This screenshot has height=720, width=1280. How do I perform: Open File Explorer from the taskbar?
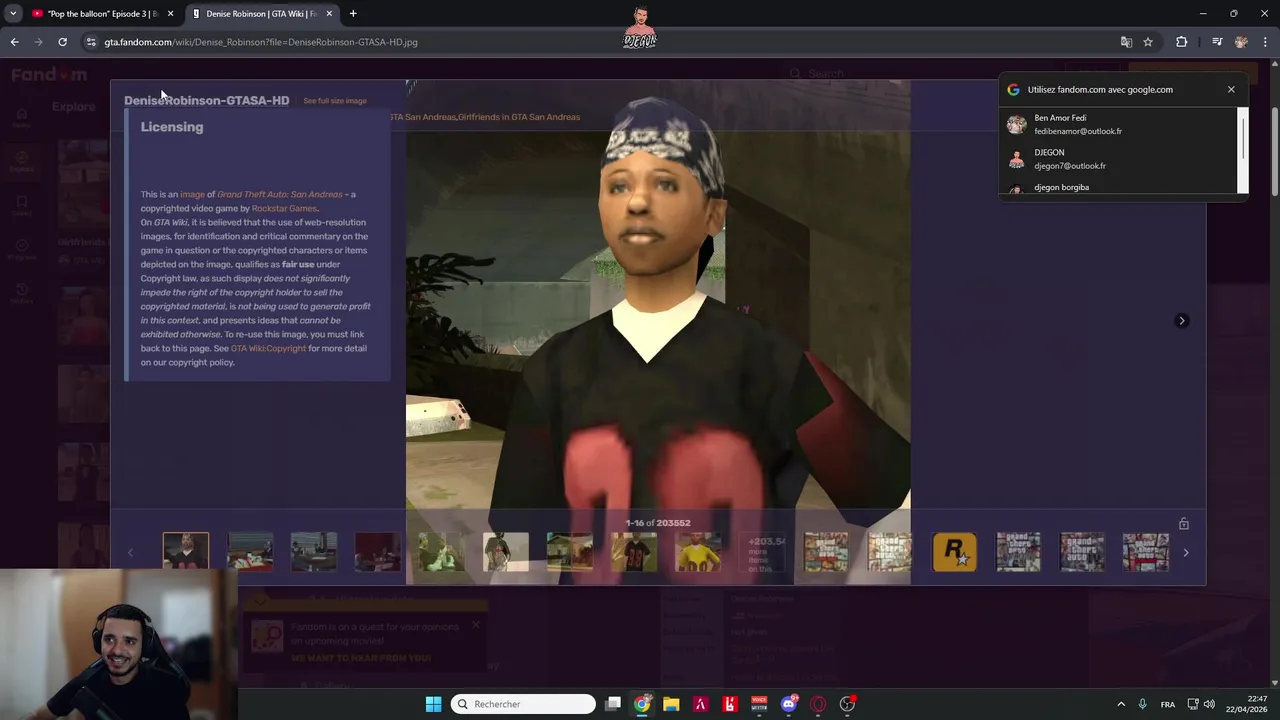(x=671, y=704)
